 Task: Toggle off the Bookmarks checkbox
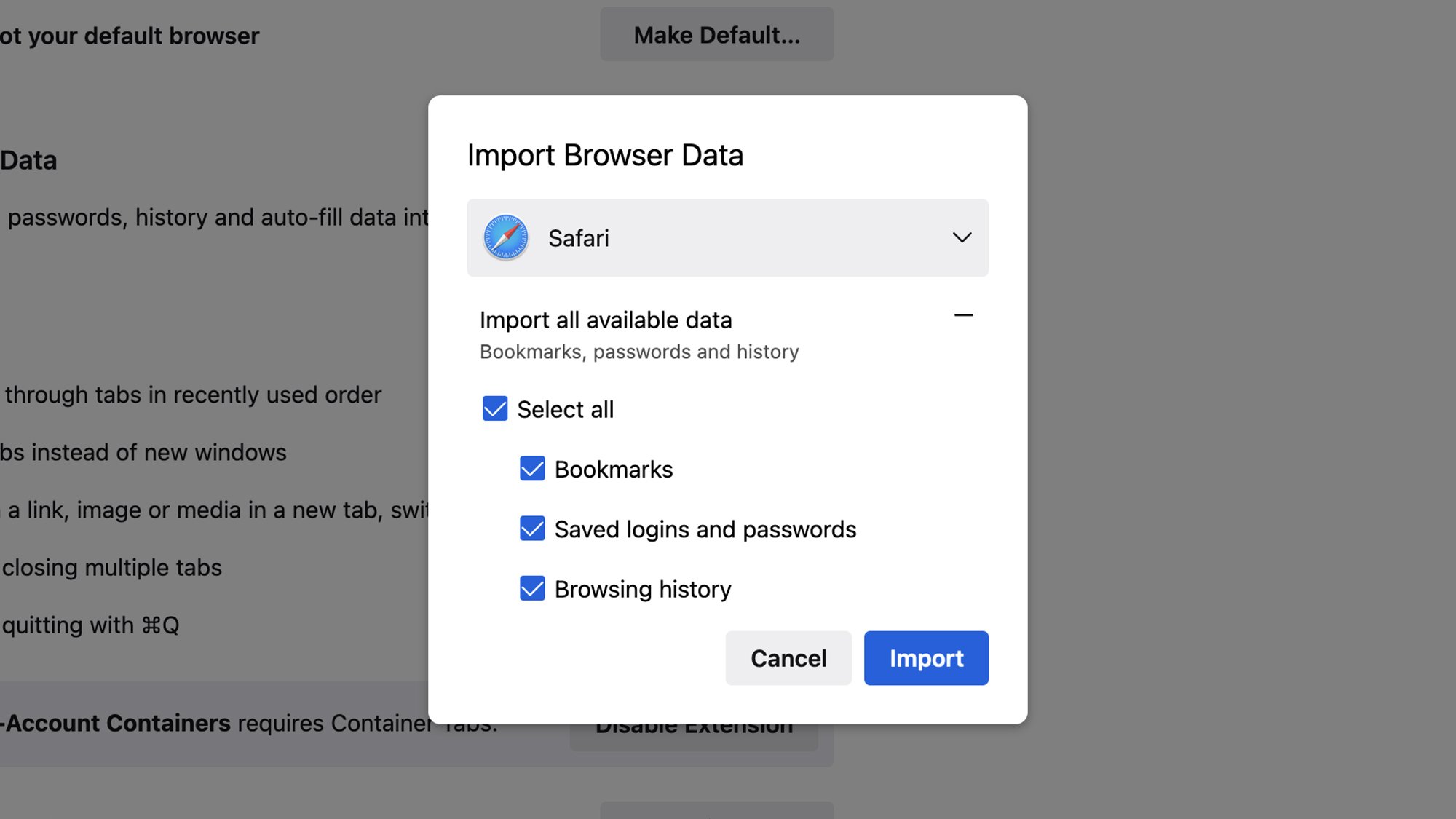[532, 468]
